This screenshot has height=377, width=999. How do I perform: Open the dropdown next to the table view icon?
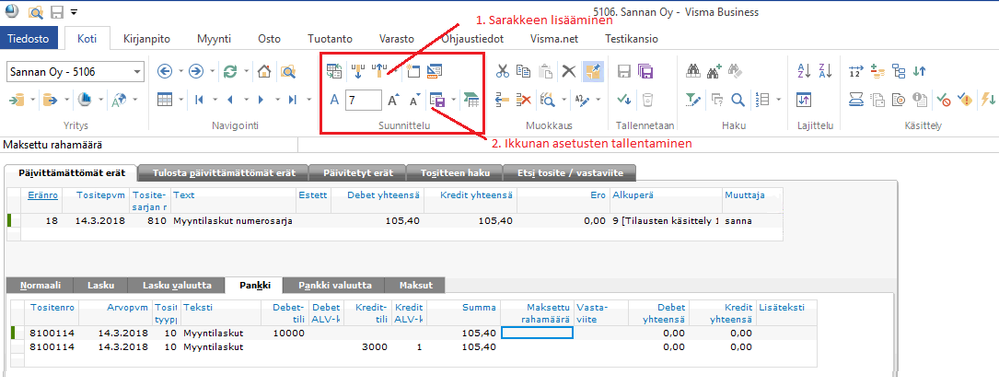[182, 100]
